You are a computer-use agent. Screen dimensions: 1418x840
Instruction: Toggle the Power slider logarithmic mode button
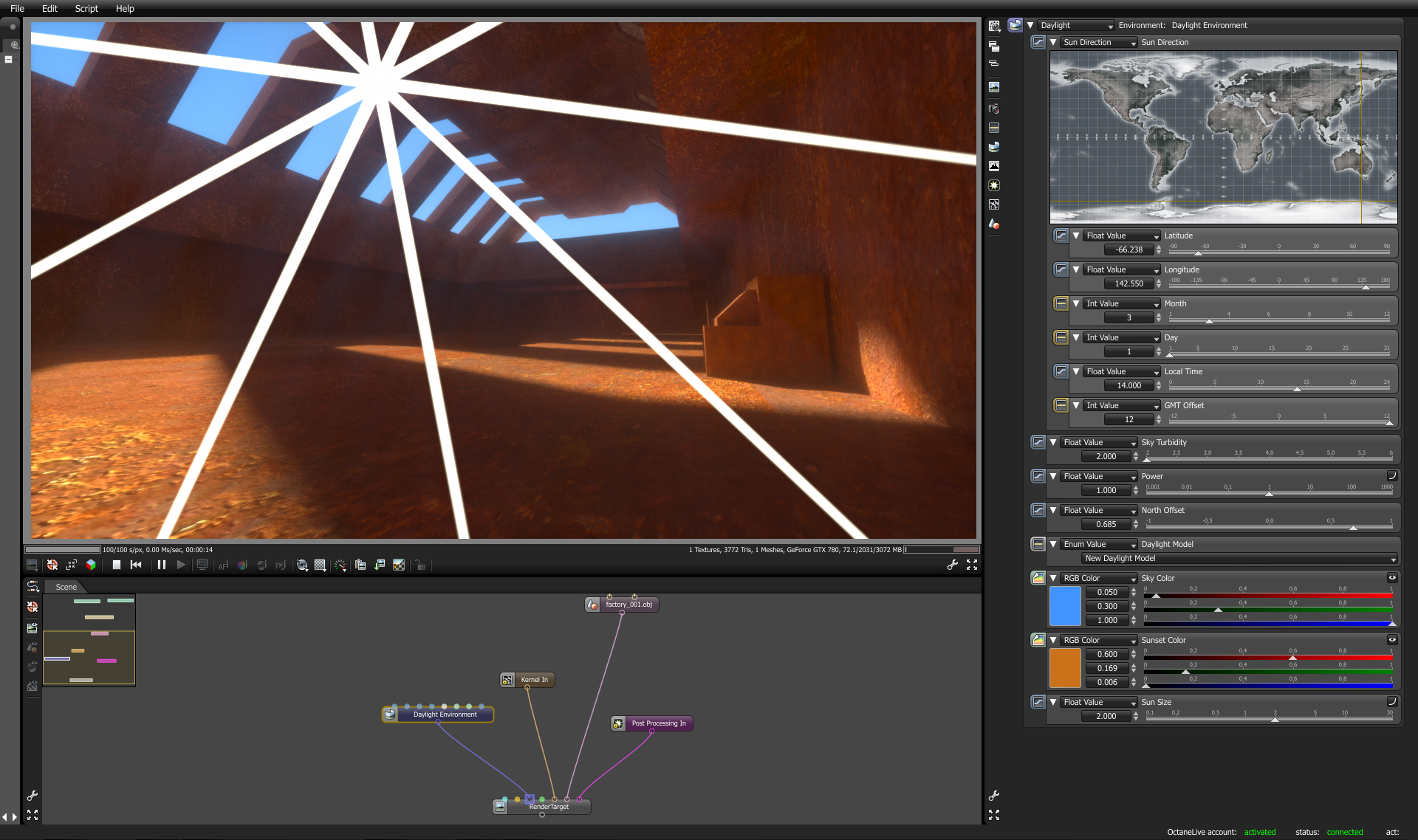1392,476
